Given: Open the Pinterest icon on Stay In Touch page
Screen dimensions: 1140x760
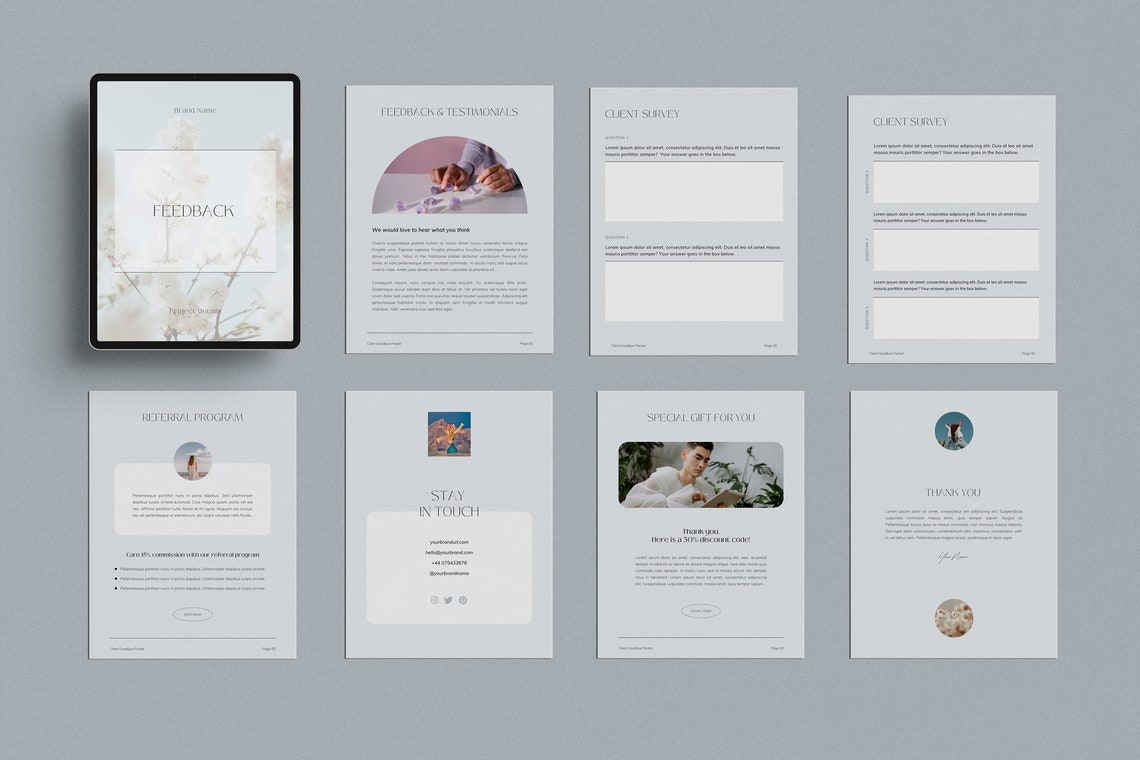Looking at the screenshot, I should 463,600.
